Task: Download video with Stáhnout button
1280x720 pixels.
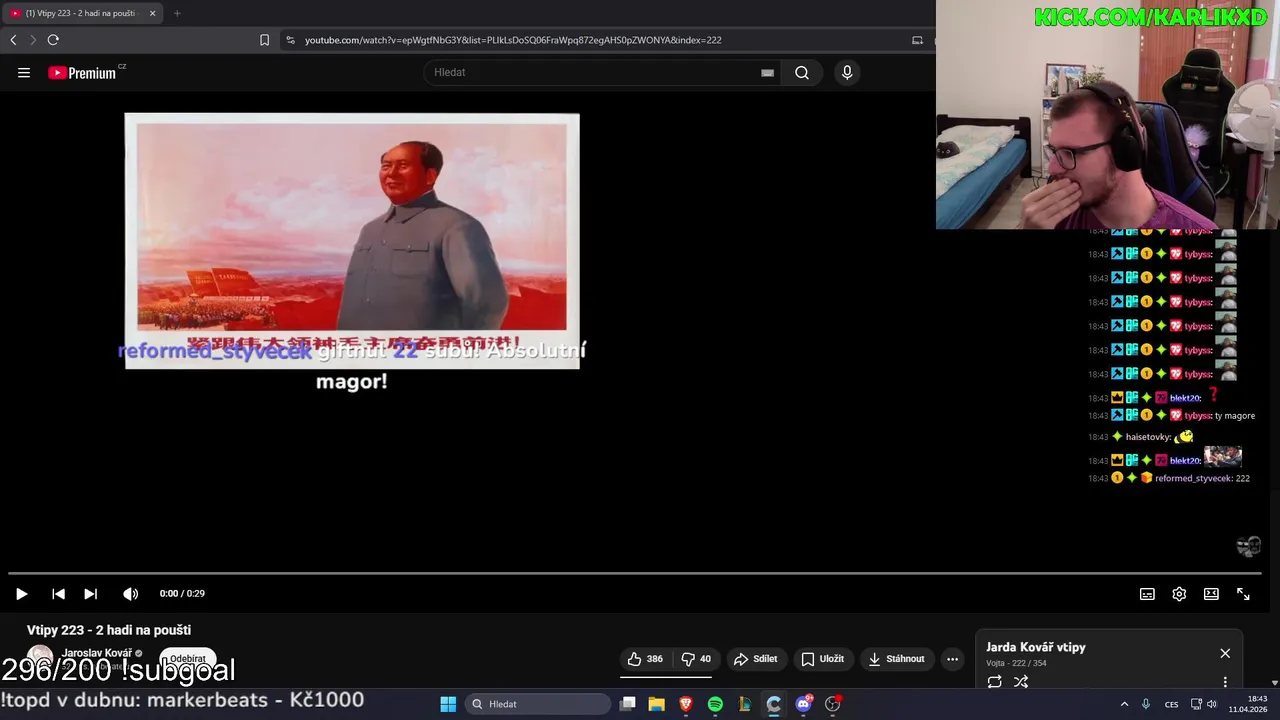Action: [x=897, y=659]
